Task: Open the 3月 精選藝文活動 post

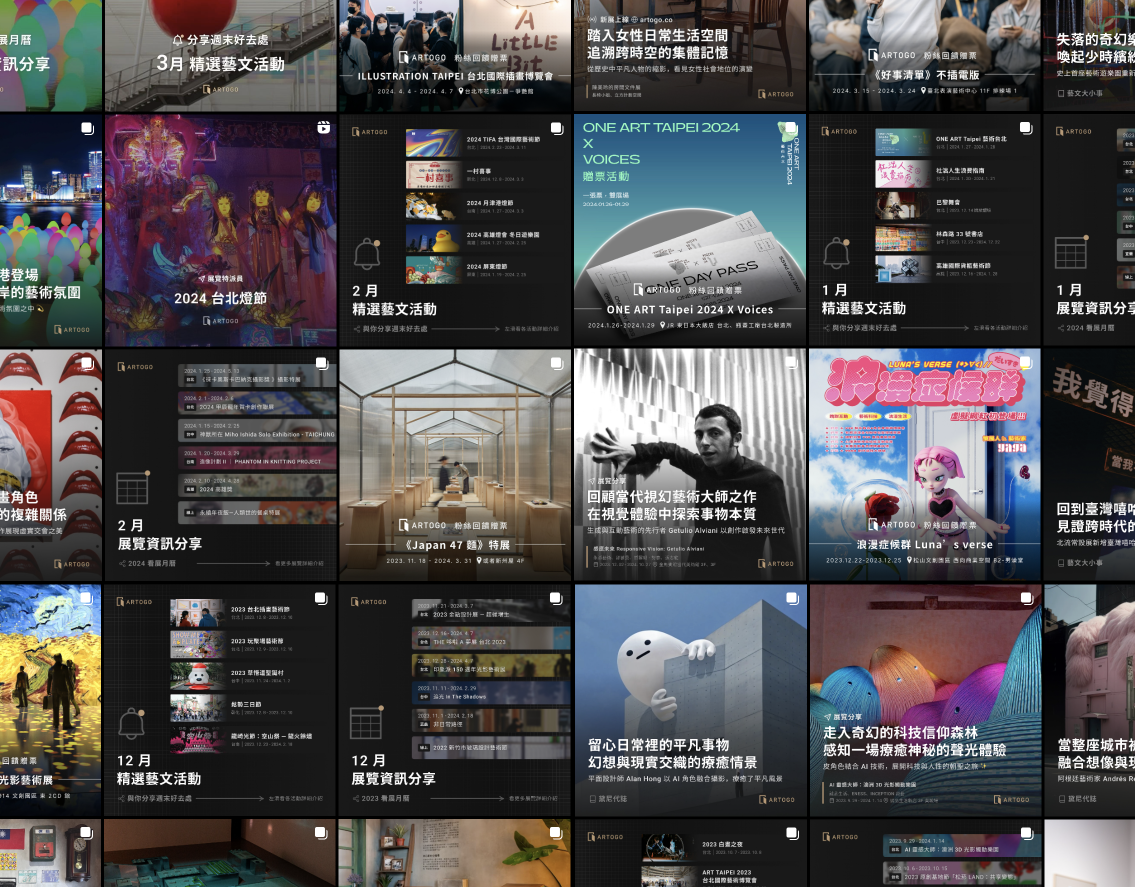Action: point(220,55)
